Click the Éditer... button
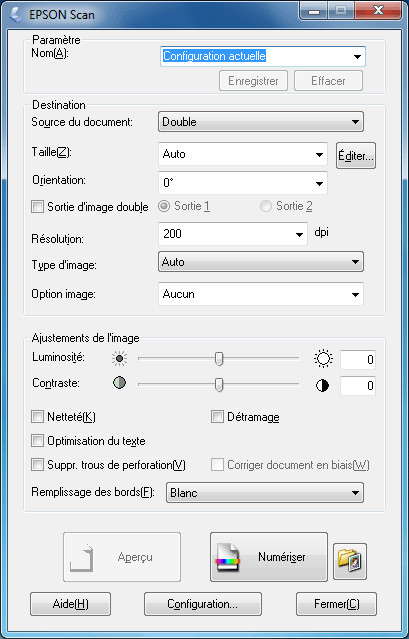Image resolution: width=409 pixels, height=639 pixels. (x=356, y=156)
